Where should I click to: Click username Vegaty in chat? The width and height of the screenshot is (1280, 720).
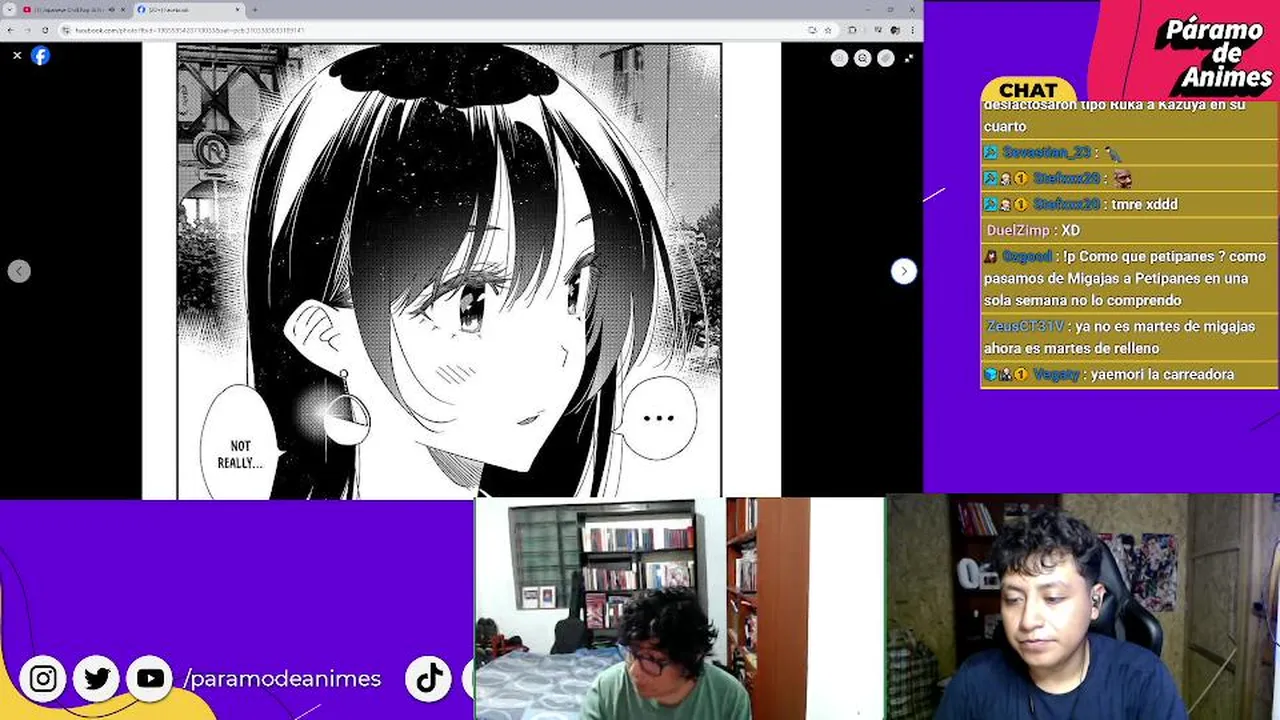pyautogui.click(x=1056, y=374)
